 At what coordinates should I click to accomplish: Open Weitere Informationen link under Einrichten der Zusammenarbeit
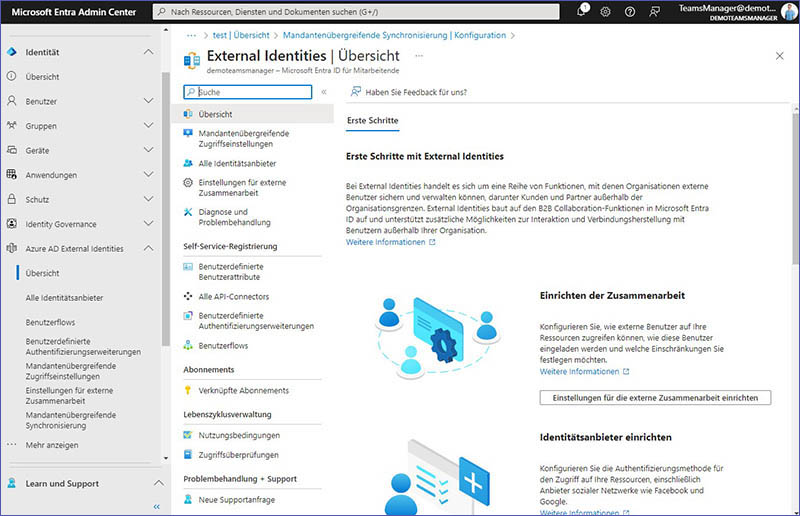(x=585, y=372)
